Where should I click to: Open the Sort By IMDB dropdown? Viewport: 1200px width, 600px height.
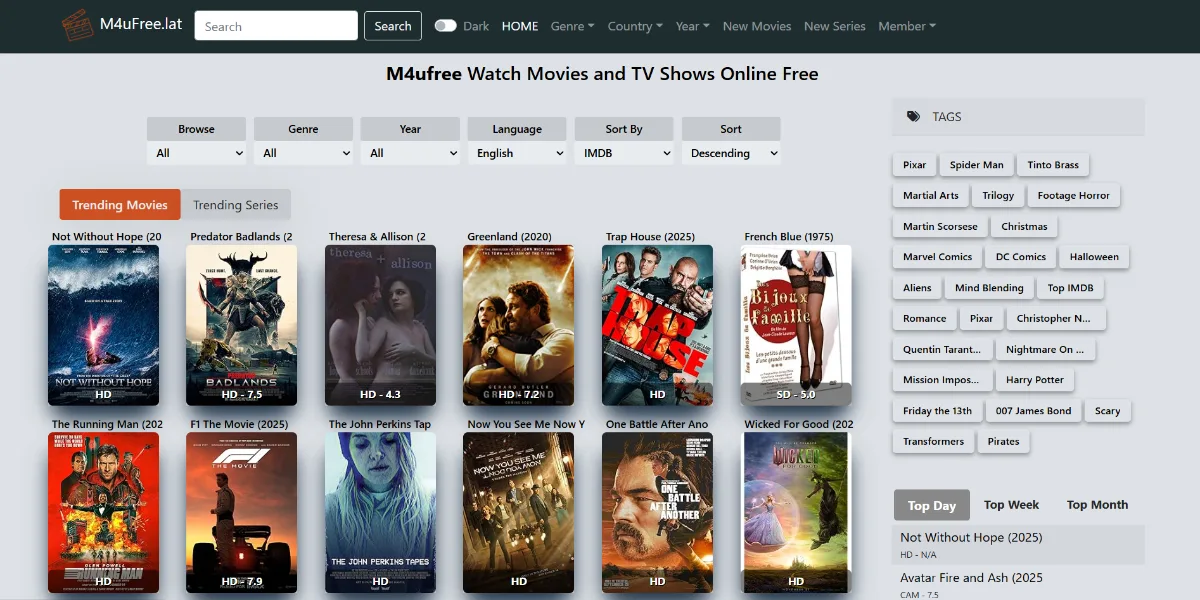pyautogui.click(x=624, y=153)
